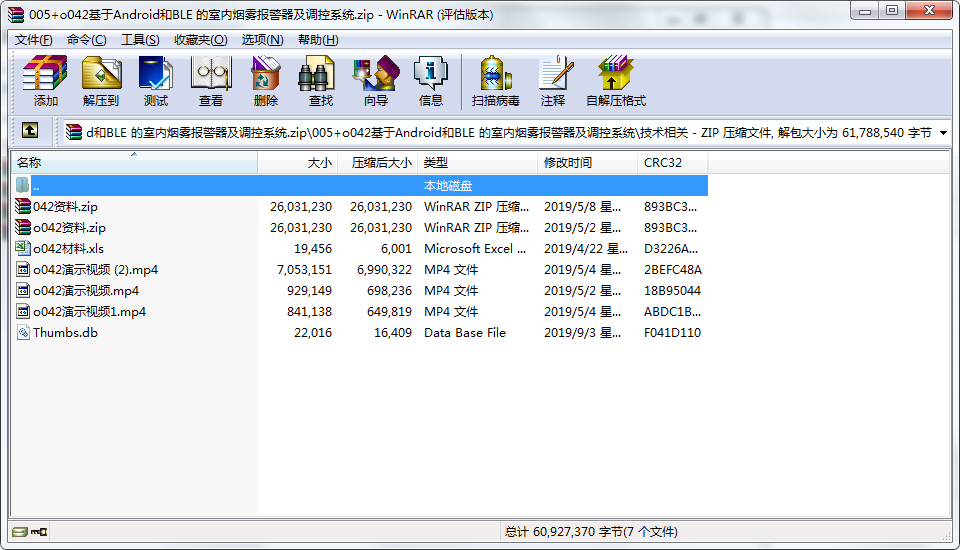Expand the address bar path dropdown
Screen dimensions: 960x550
(x=943, y=132)
